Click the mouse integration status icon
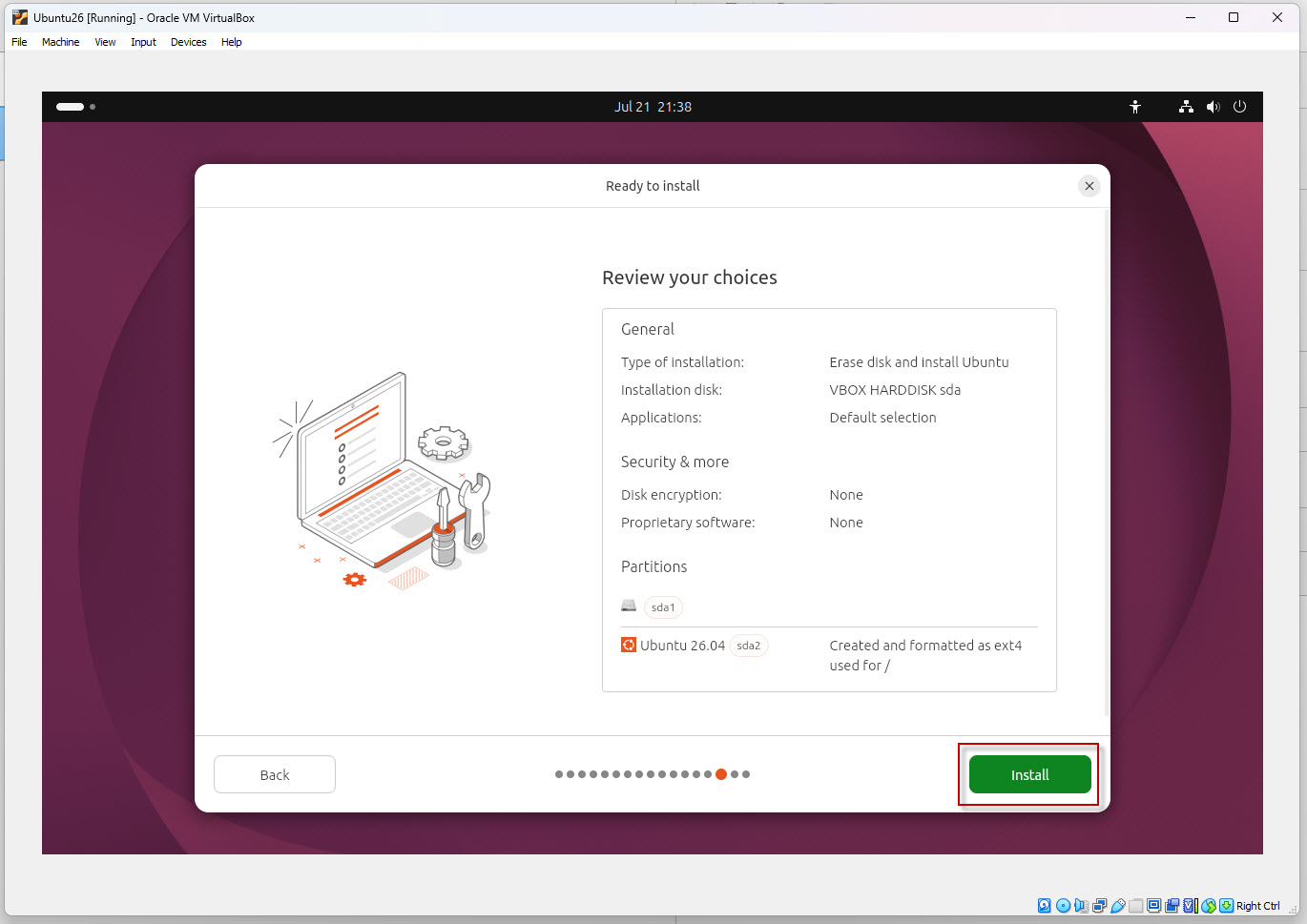The width and height of the screenshot is (1307, 924). point(1209,906)
